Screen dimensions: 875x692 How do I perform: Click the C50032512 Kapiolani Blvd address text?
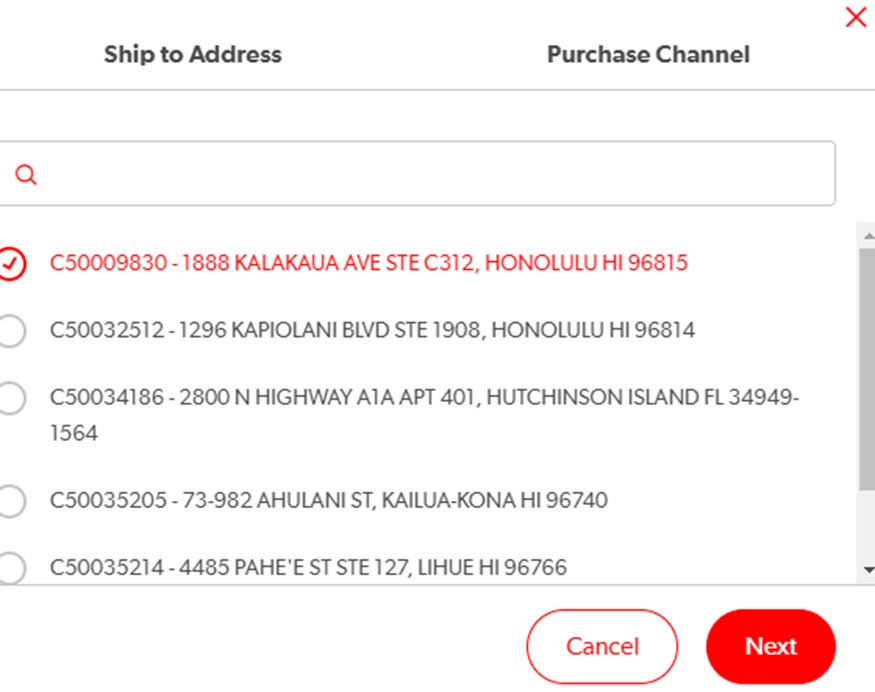click(372, 331)
